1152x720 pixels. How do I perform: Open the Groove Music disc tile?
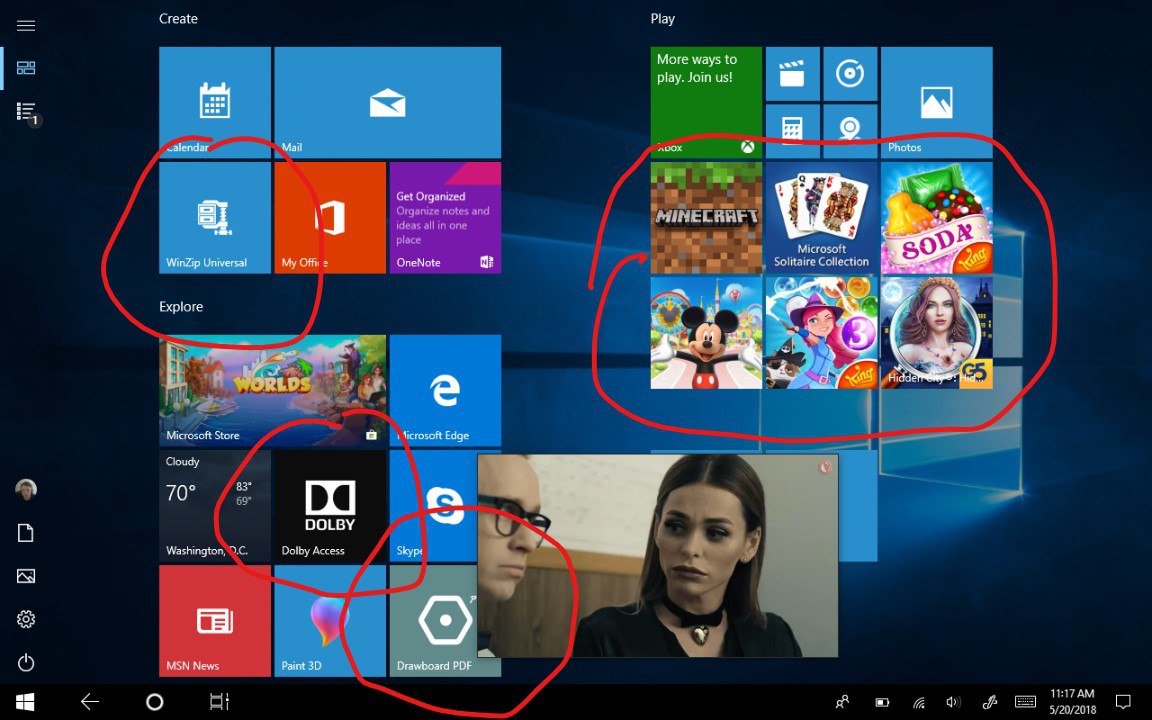tap(850, 73)
